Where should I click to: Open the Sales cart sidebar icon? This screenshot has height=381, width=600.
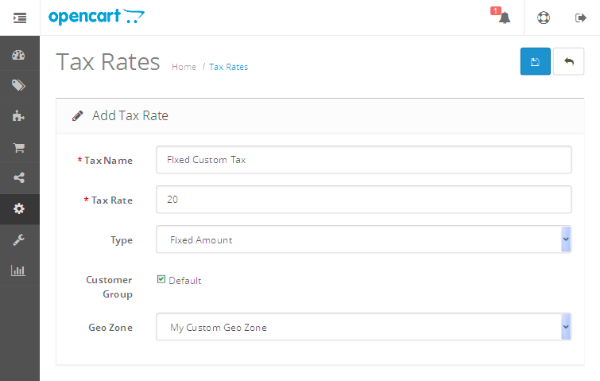tap(19, 147)
